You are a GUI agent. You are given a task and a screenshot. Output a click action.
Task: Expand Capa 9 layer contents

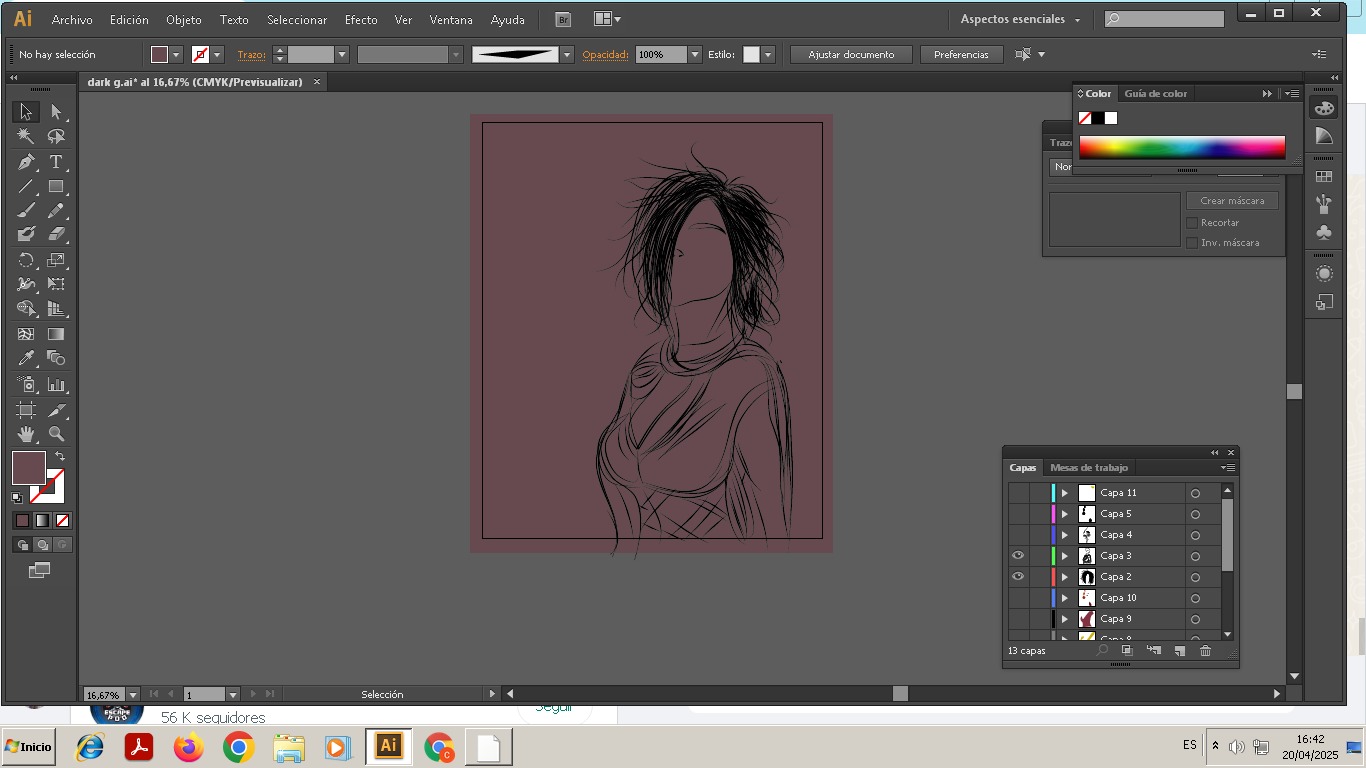1065,619
